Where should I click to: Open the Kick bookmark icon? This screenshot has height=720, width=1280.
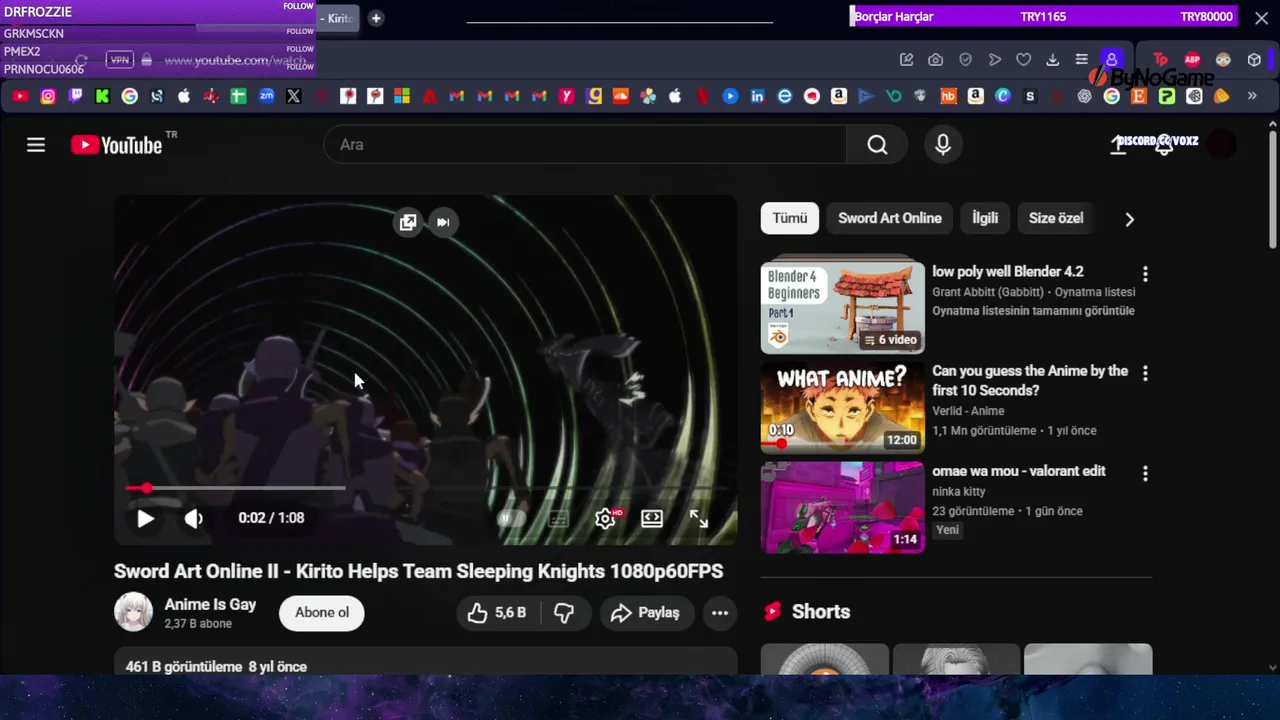(102, 97)
